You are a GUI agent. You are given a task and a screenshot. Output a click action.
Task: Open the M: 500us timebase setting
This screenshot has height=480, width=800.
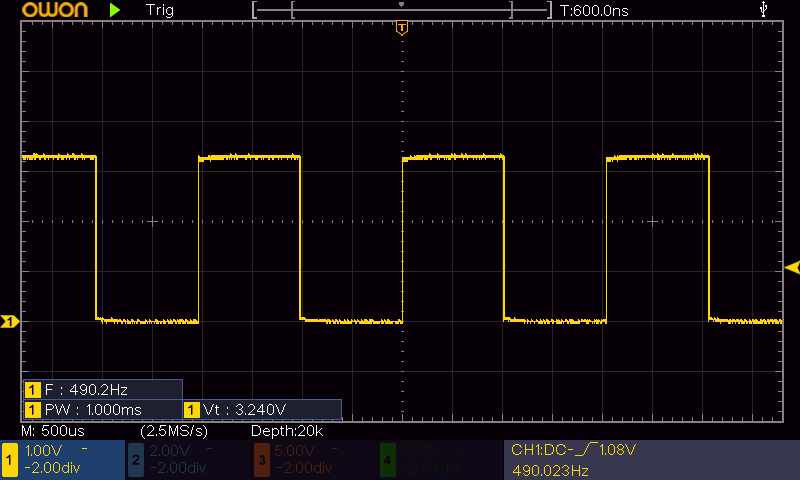[53, 431]
